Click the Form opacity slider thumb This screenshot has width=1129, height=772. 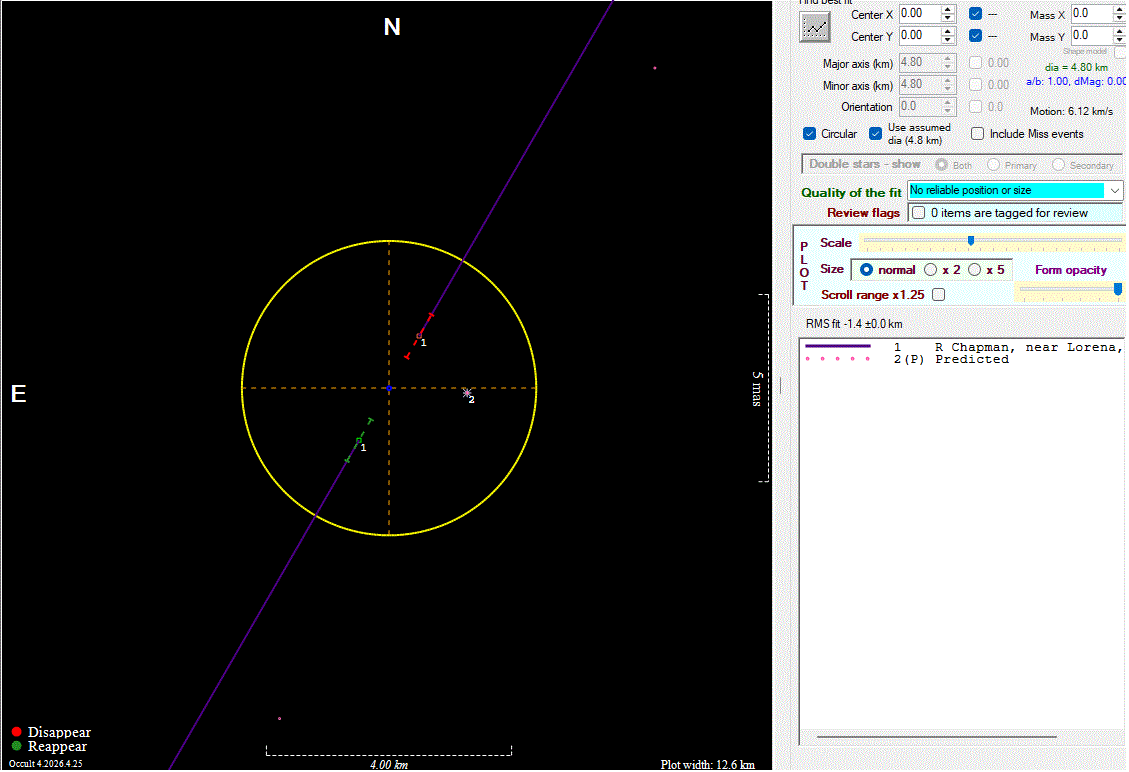pyautogui.click(x=1117, y=289)
